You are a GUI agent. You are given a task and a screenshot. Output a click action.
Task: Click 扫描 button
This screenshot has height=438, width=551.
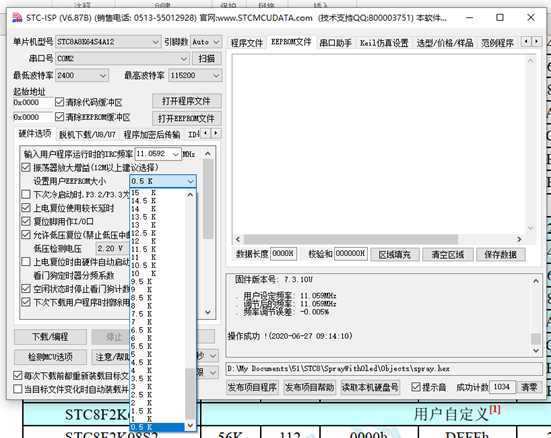[207, 58]
